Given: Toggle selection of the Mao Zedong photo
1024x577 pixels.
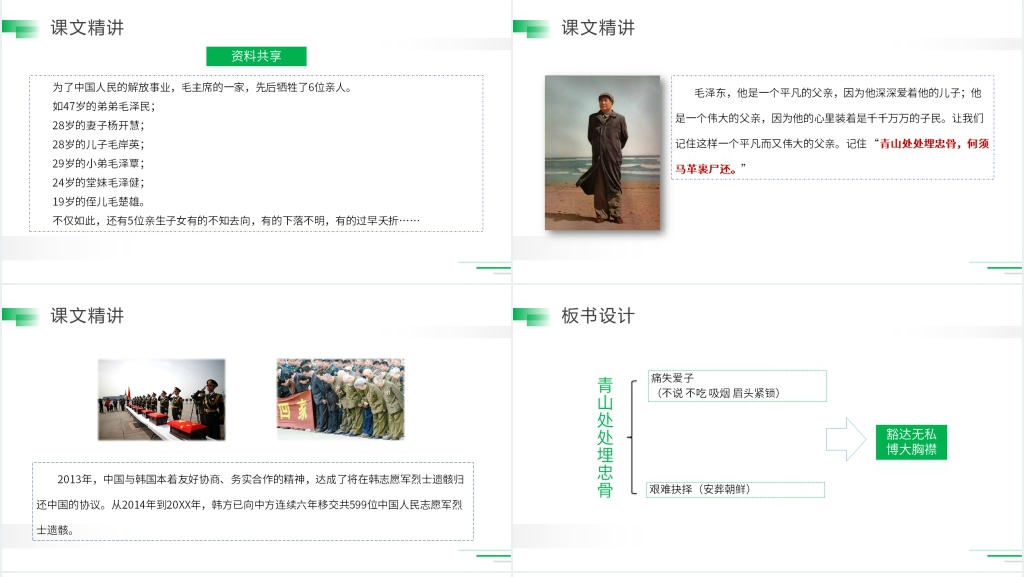Looking at the screenshot, I should click(x=603, y=152).
